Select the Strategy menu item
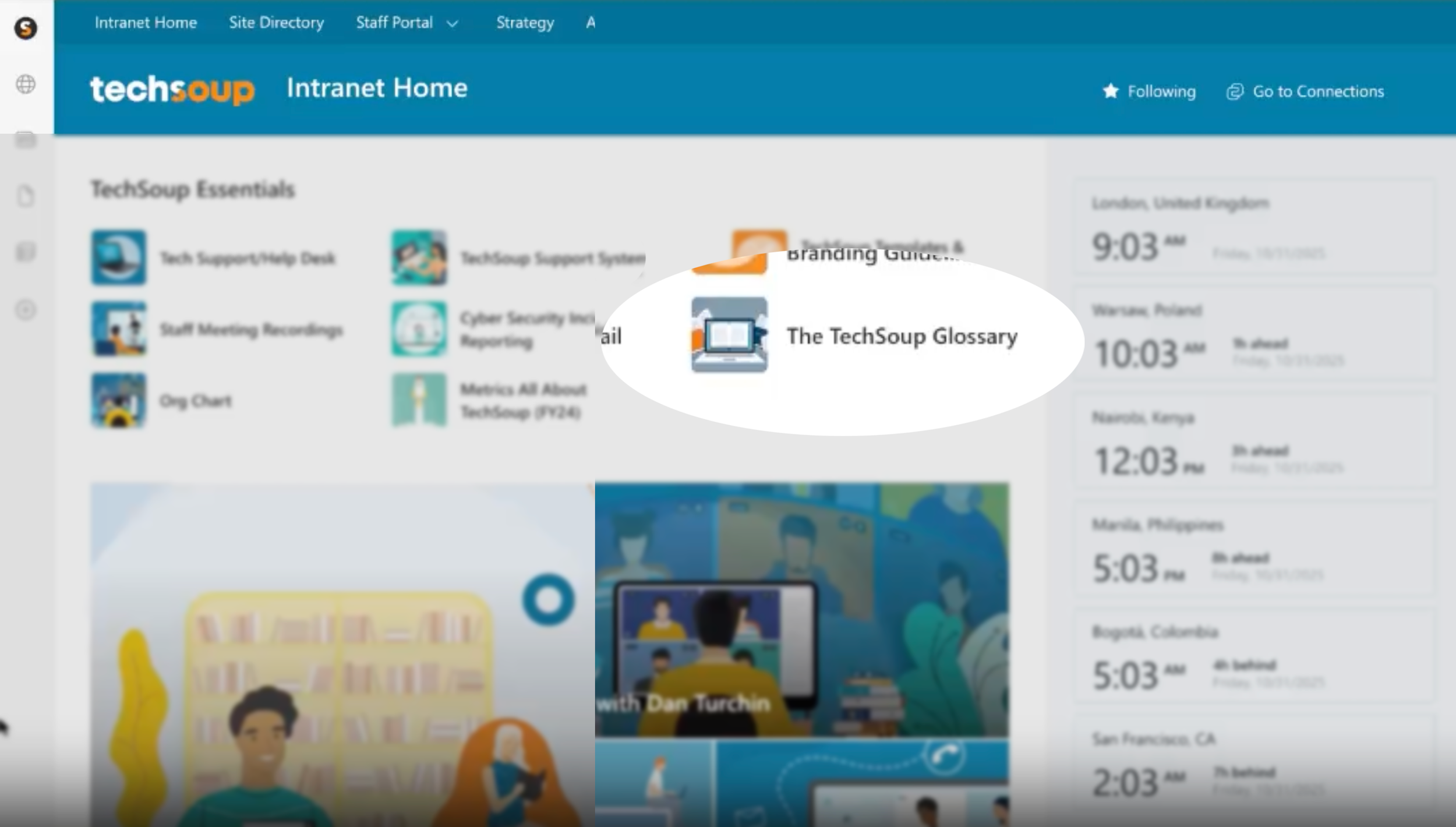 pos(525,23)
